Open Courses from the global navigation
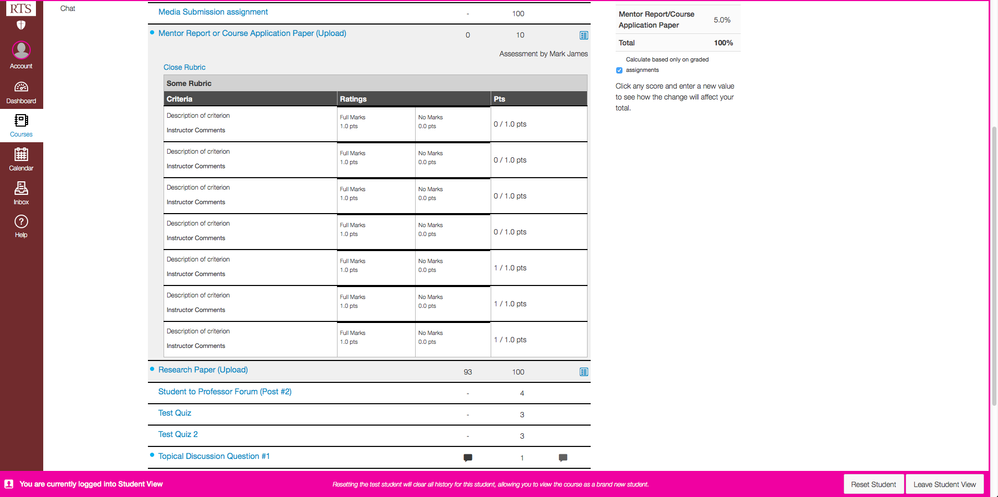The height and width of the screenshot is (497, 998). 21,125
